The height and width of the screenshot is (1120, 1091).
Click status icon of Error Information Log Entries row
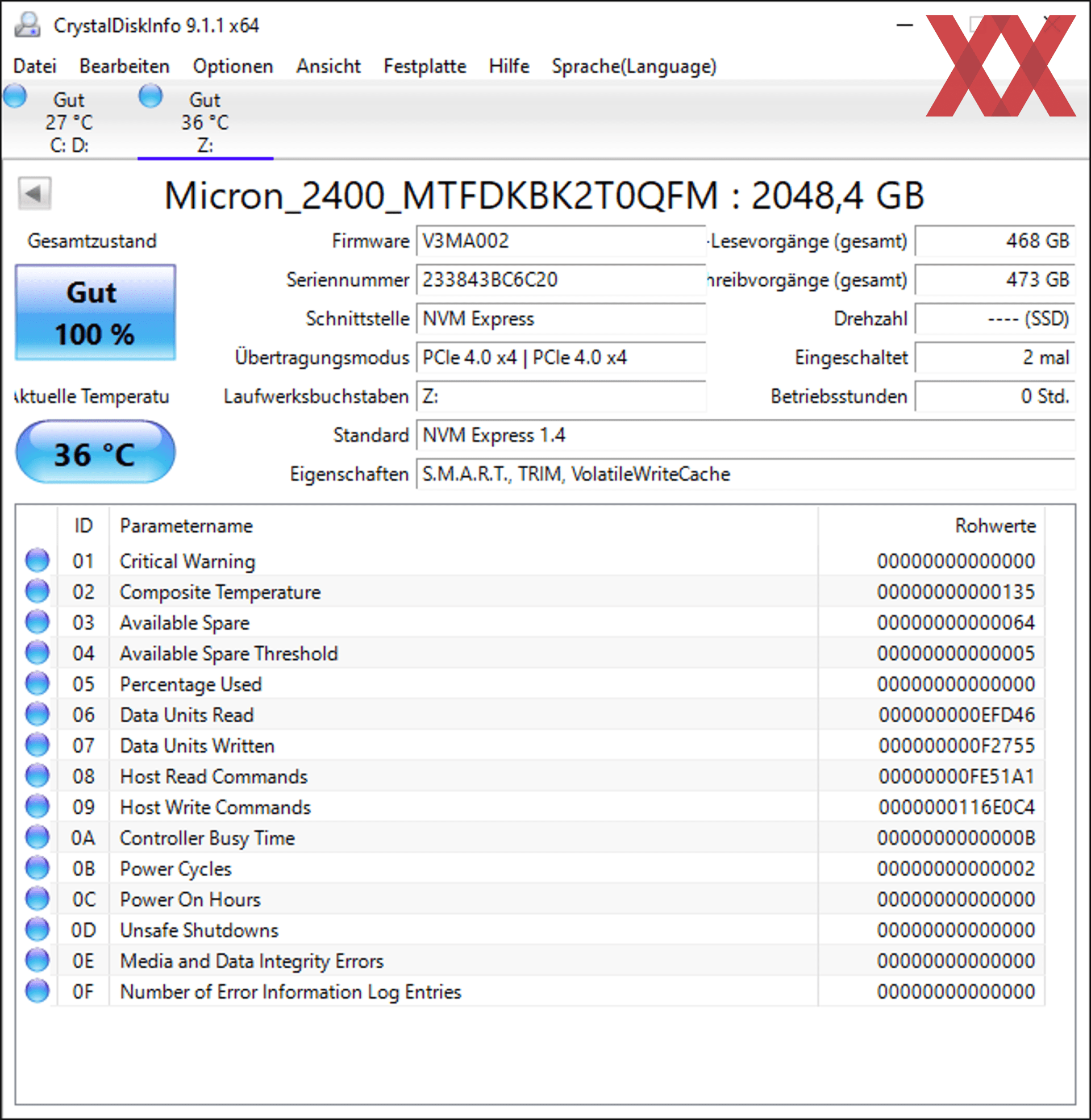click(38, 992)
